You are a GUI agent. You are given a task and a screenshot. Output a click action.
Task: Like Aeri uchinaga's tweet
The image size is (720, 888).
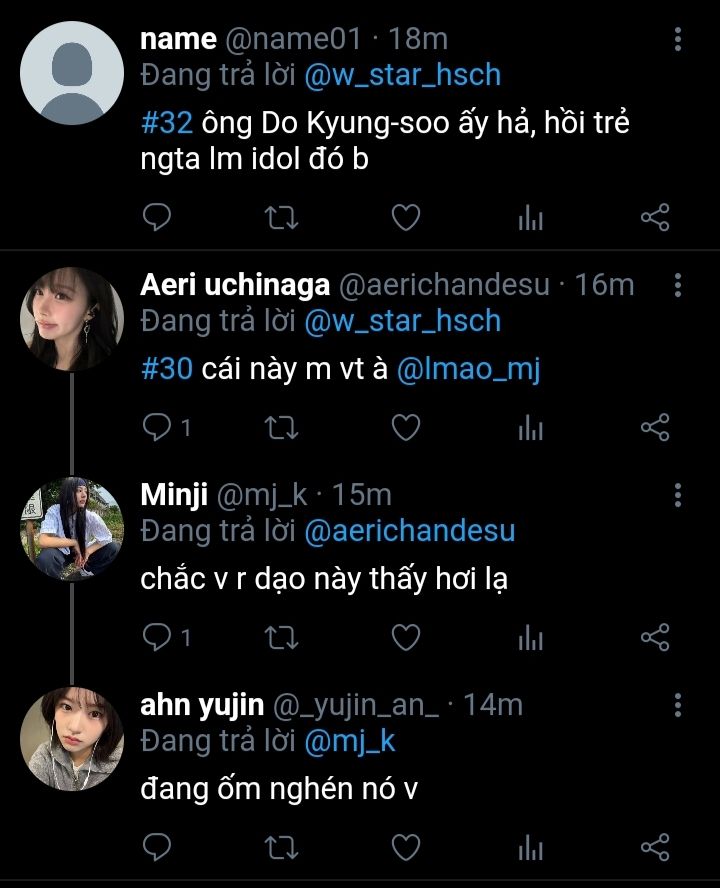(405, 428)
